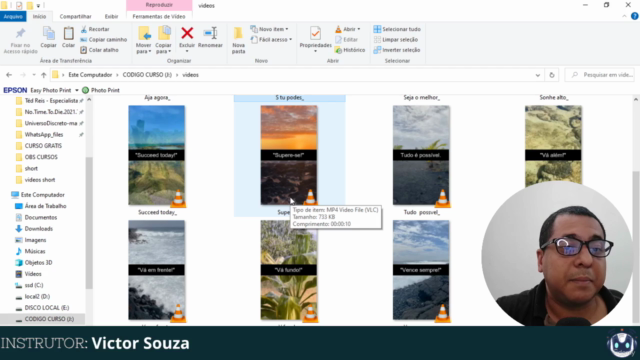Open the Propriedades icon in ribbon

315,33
